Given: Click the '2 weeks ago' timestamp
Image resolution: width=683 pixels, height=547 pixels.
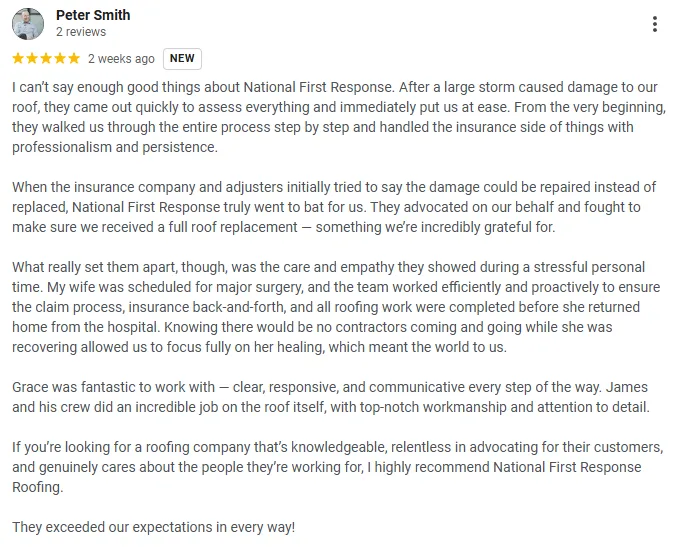Looking at the screenshot, I should (121, 59).
